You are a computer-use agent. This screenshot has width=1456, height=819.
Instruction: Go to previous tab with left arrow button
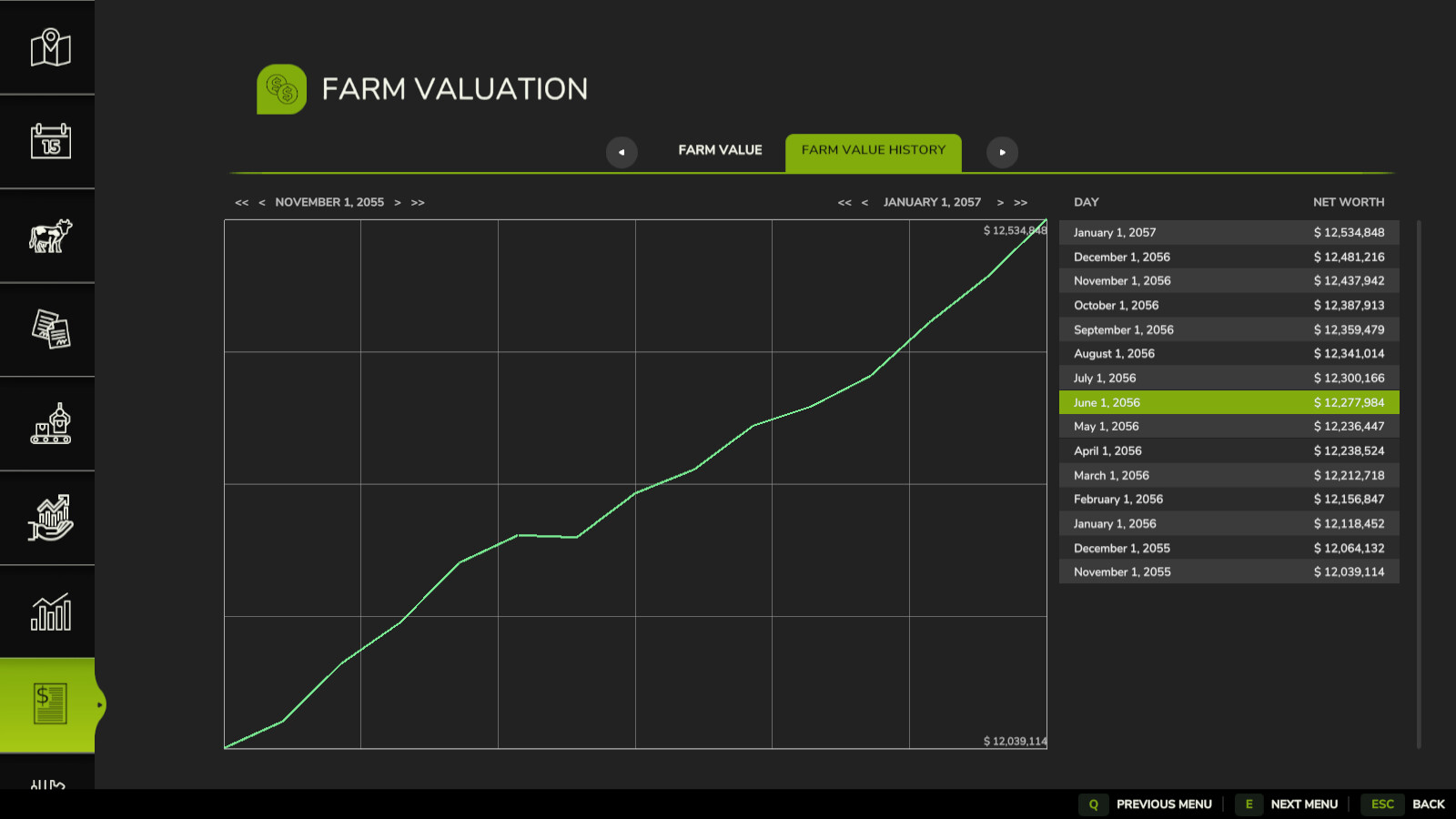tap(622, 152)
